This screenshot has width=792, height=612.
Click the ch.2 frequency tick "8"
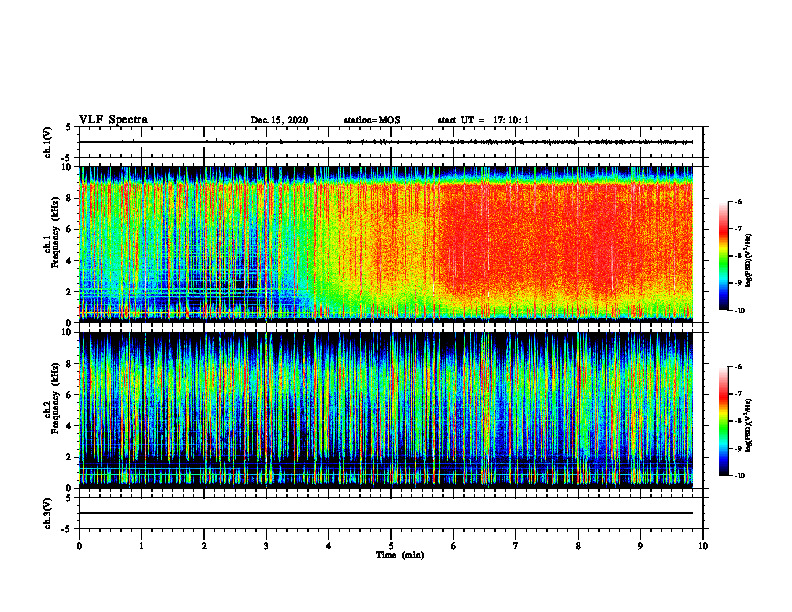click(x=69, y=364)
